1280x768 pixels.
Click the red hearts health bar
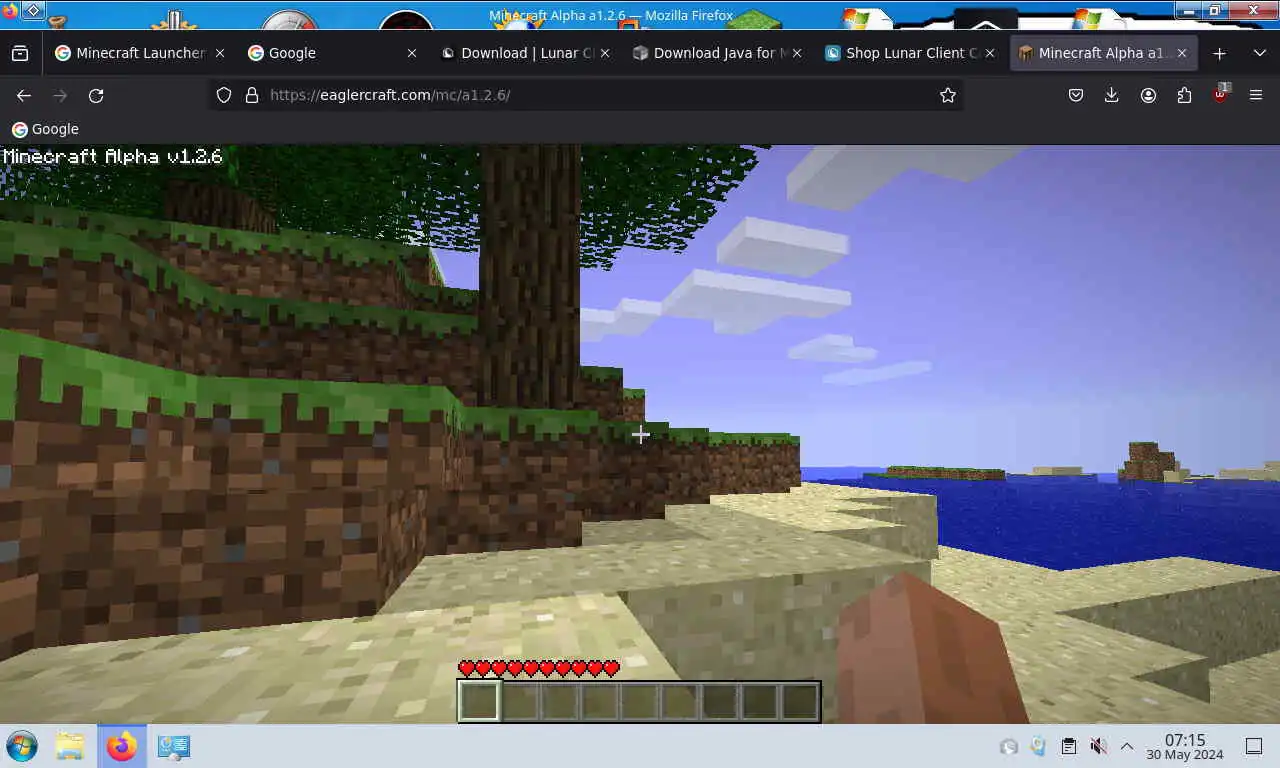pos(539,669)
